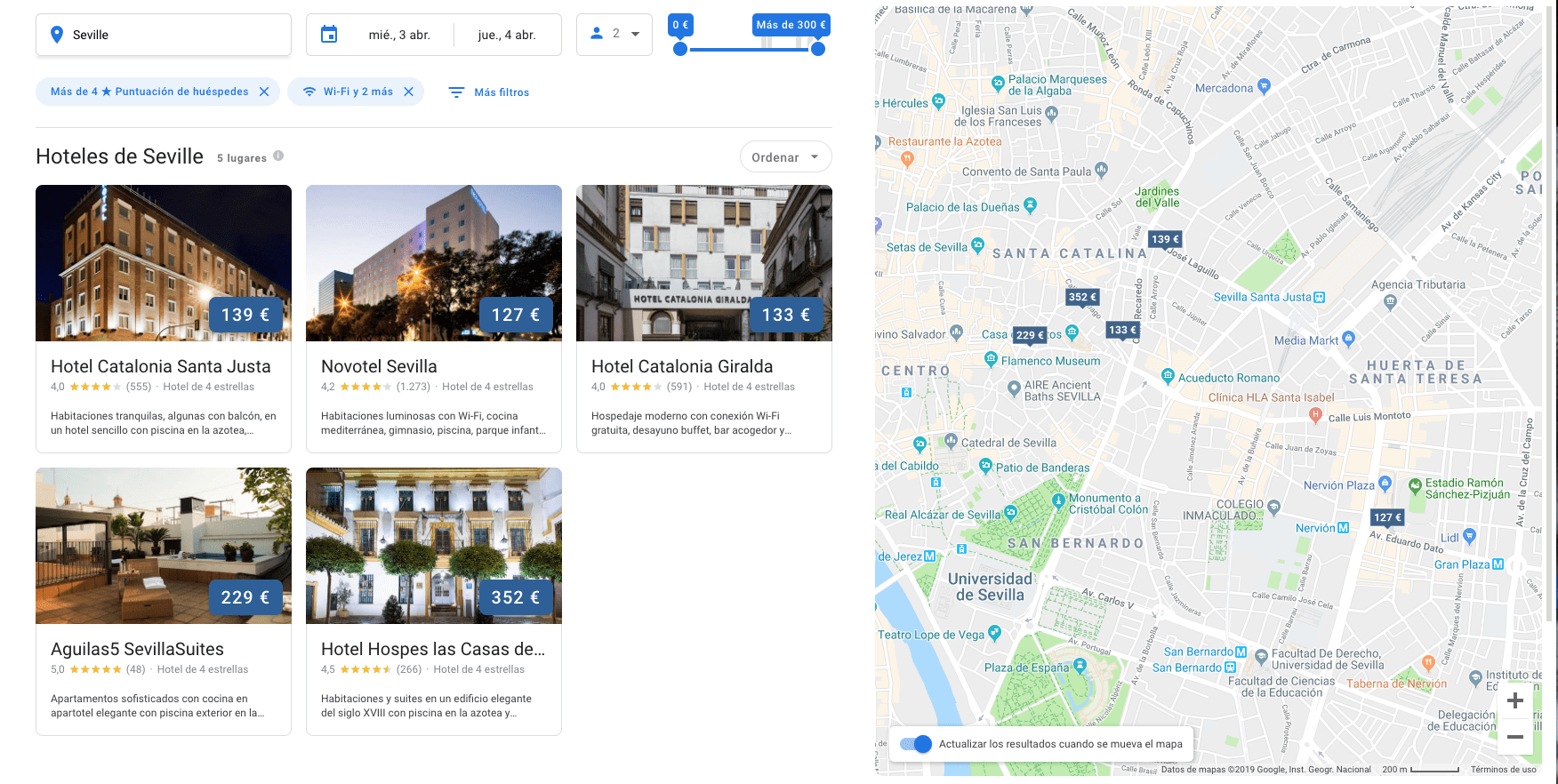
Task: Click the Setas de Sevilla map pin
Action: [978, 244]
